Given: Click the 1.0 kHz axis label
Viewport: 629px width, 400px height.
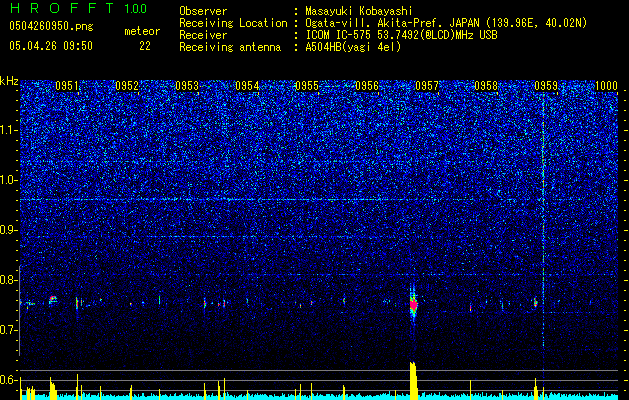Looking at the screenshot, I should coord(9,181).
